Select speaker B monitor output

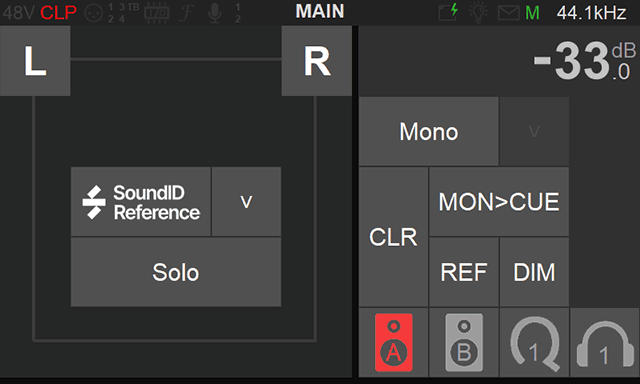464,342
